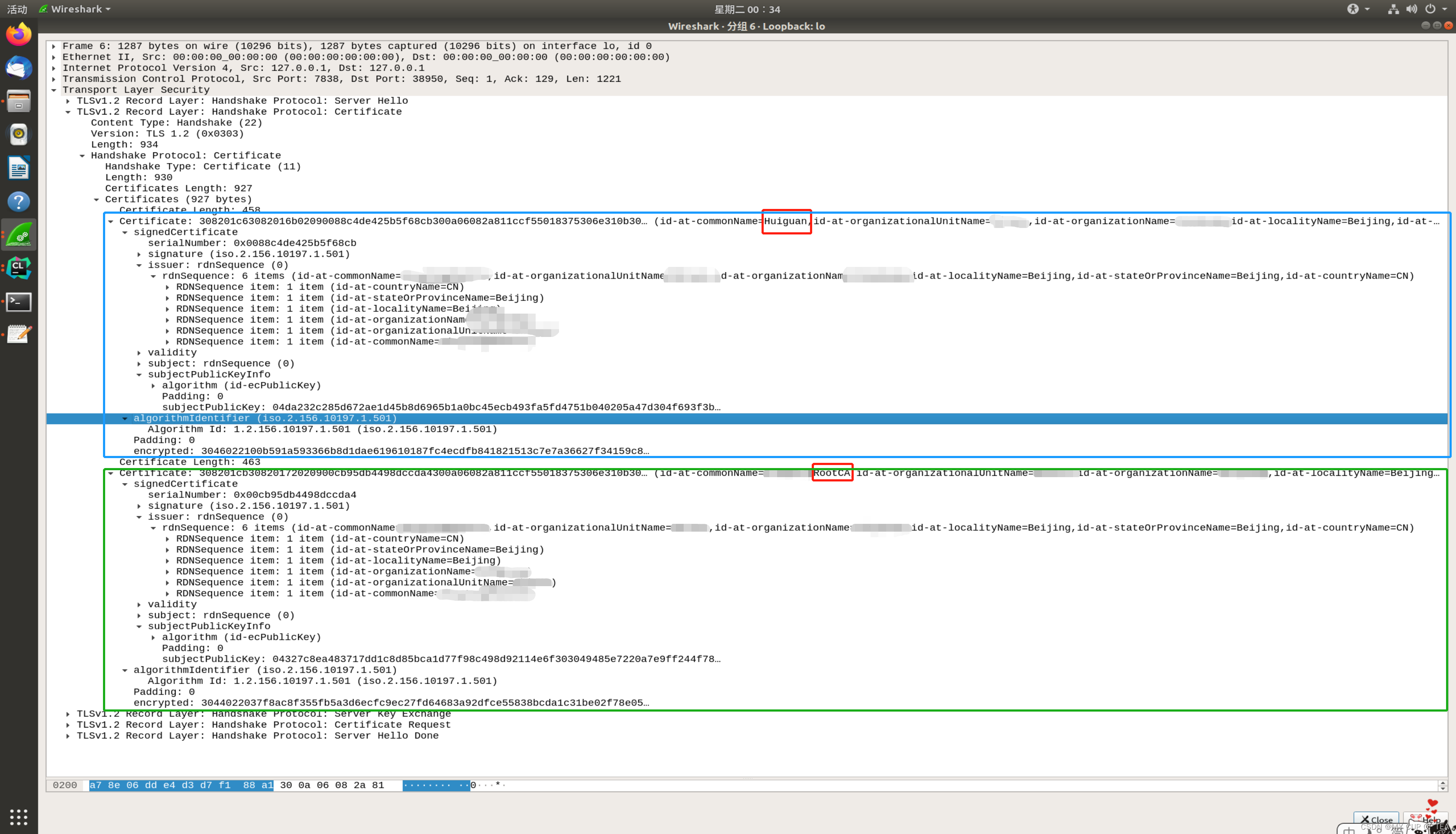
Task: Launch Thunderbird mail from the dock
Action: point(18,67)
